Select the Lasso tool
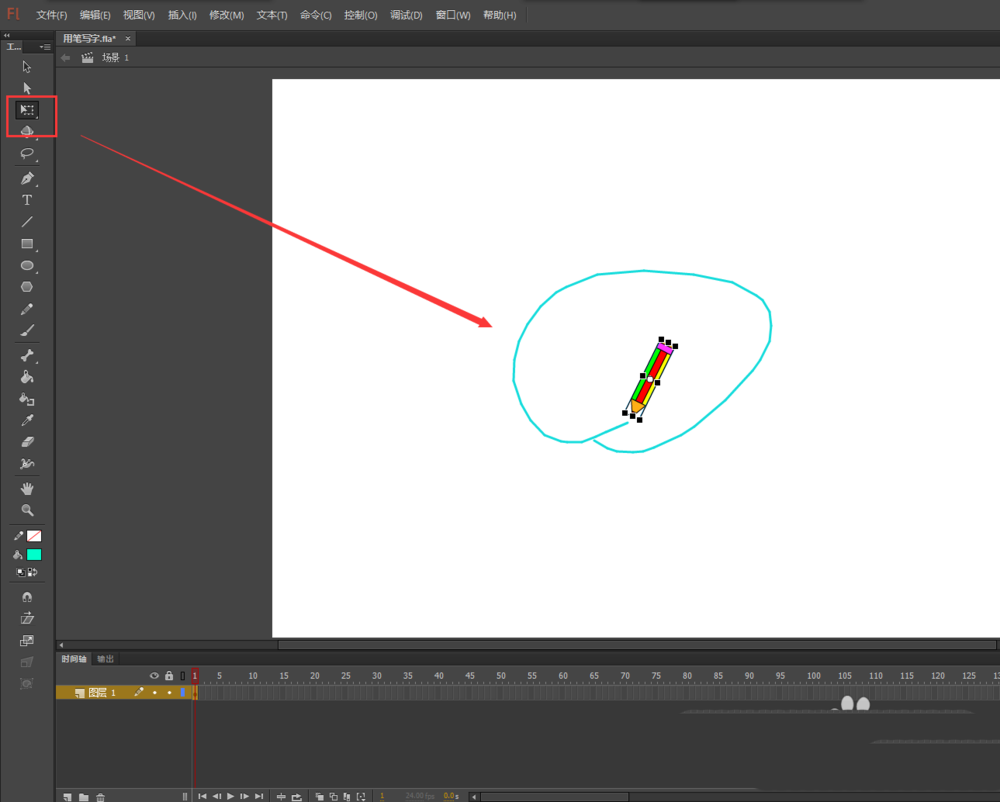The image size is (1000, 802). [x=27, y=154]
